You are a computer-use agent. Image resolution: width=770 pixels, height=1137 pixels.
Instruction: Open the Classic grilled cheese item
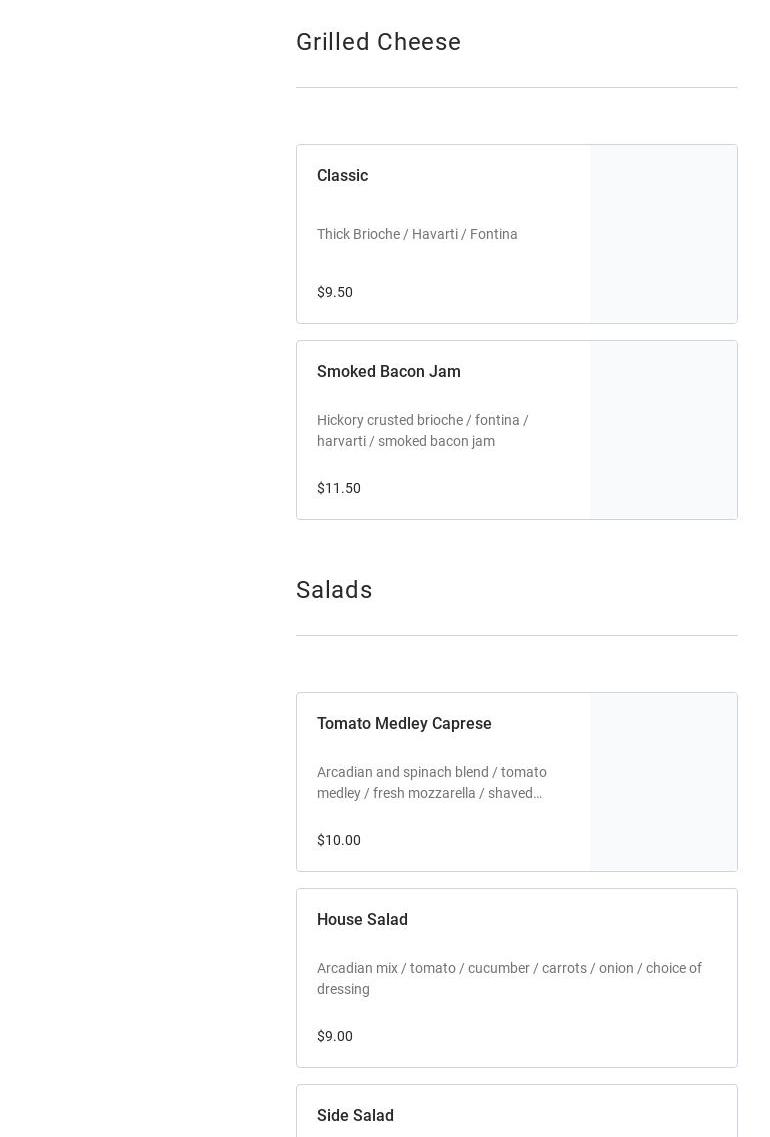[343, 176]
